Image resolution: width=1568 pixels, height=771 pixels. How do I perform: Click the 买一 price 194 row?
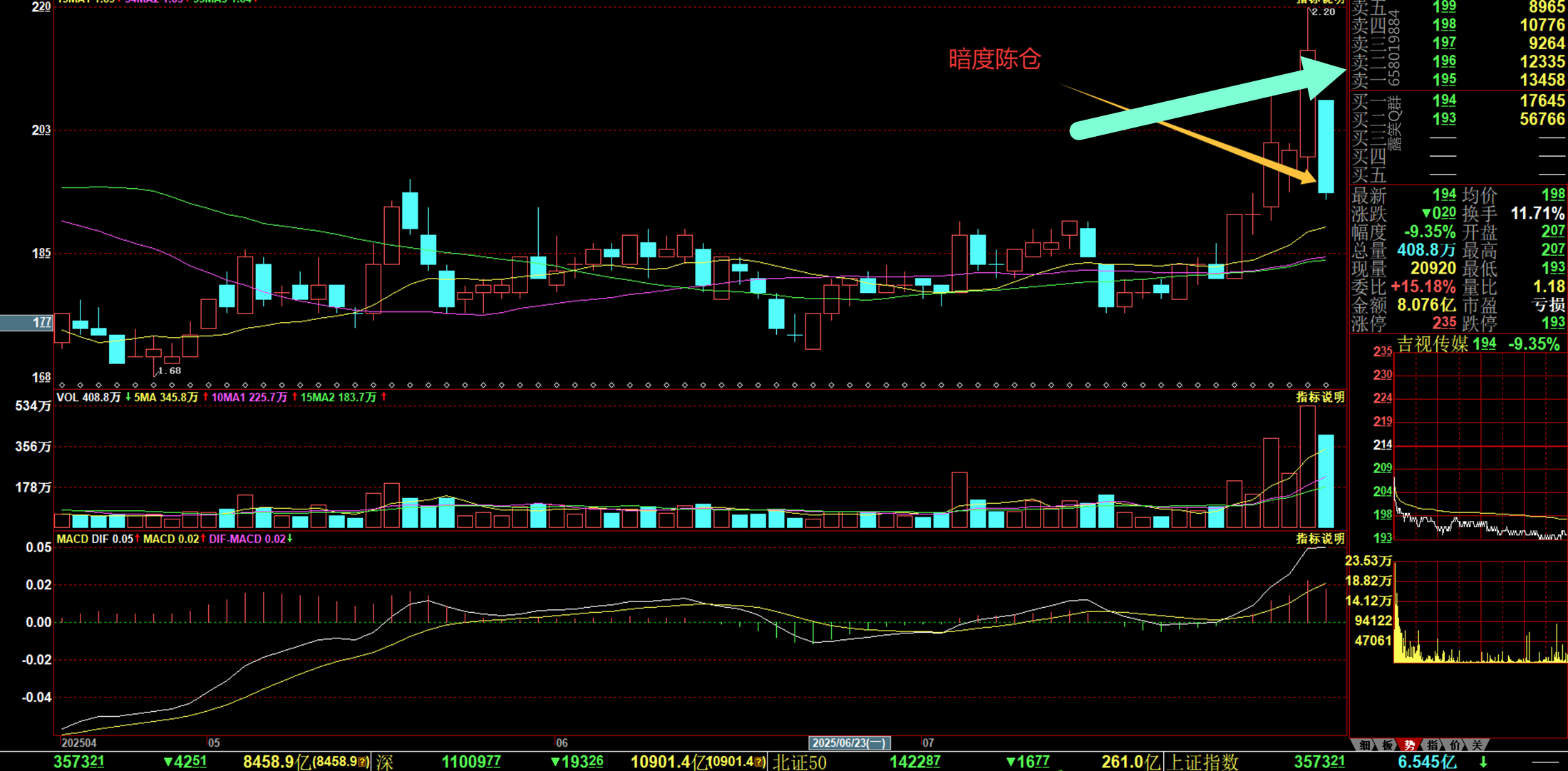[x=1458, y=100]
